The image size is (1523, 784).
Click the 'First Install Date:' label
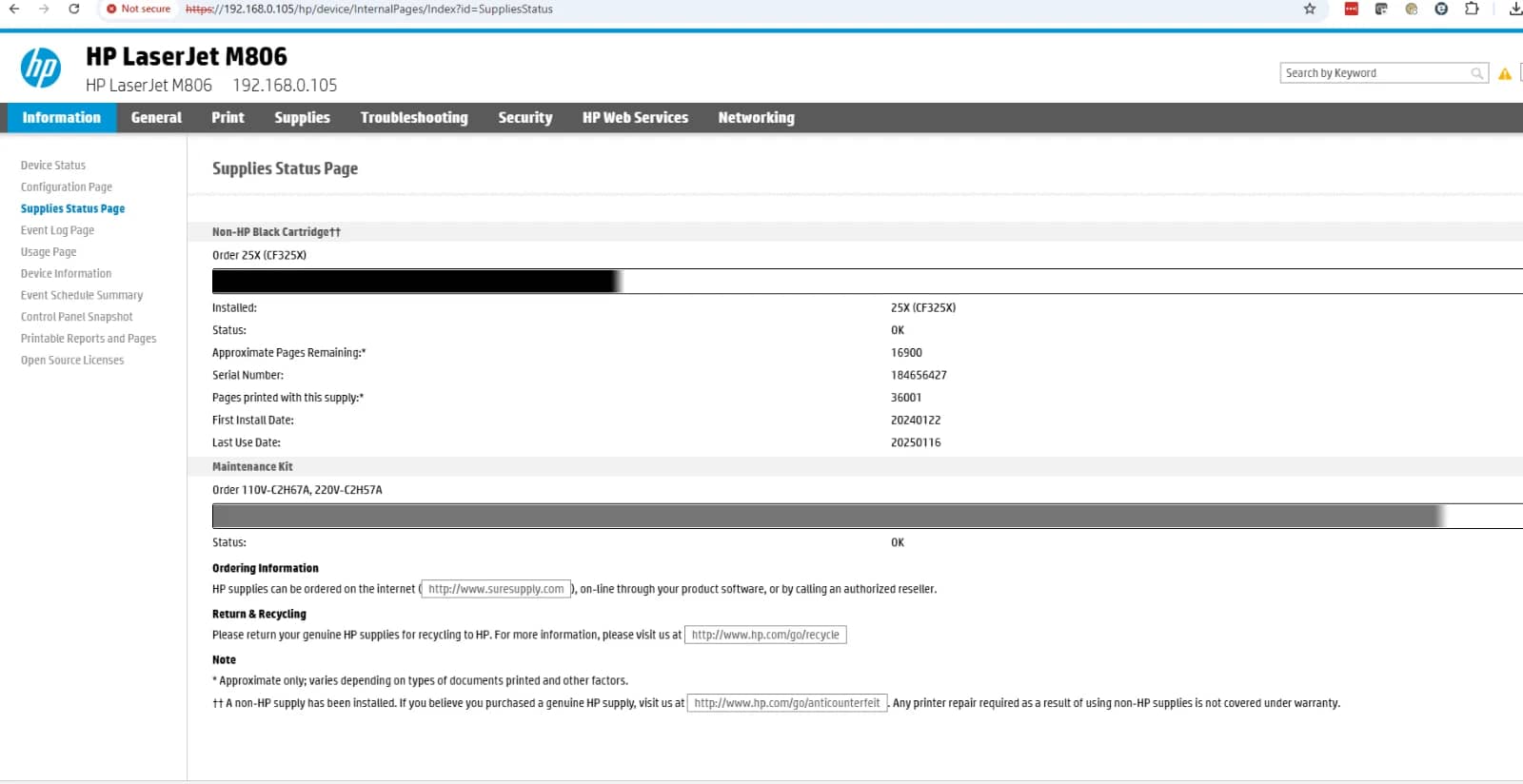[x=253, y=421]
